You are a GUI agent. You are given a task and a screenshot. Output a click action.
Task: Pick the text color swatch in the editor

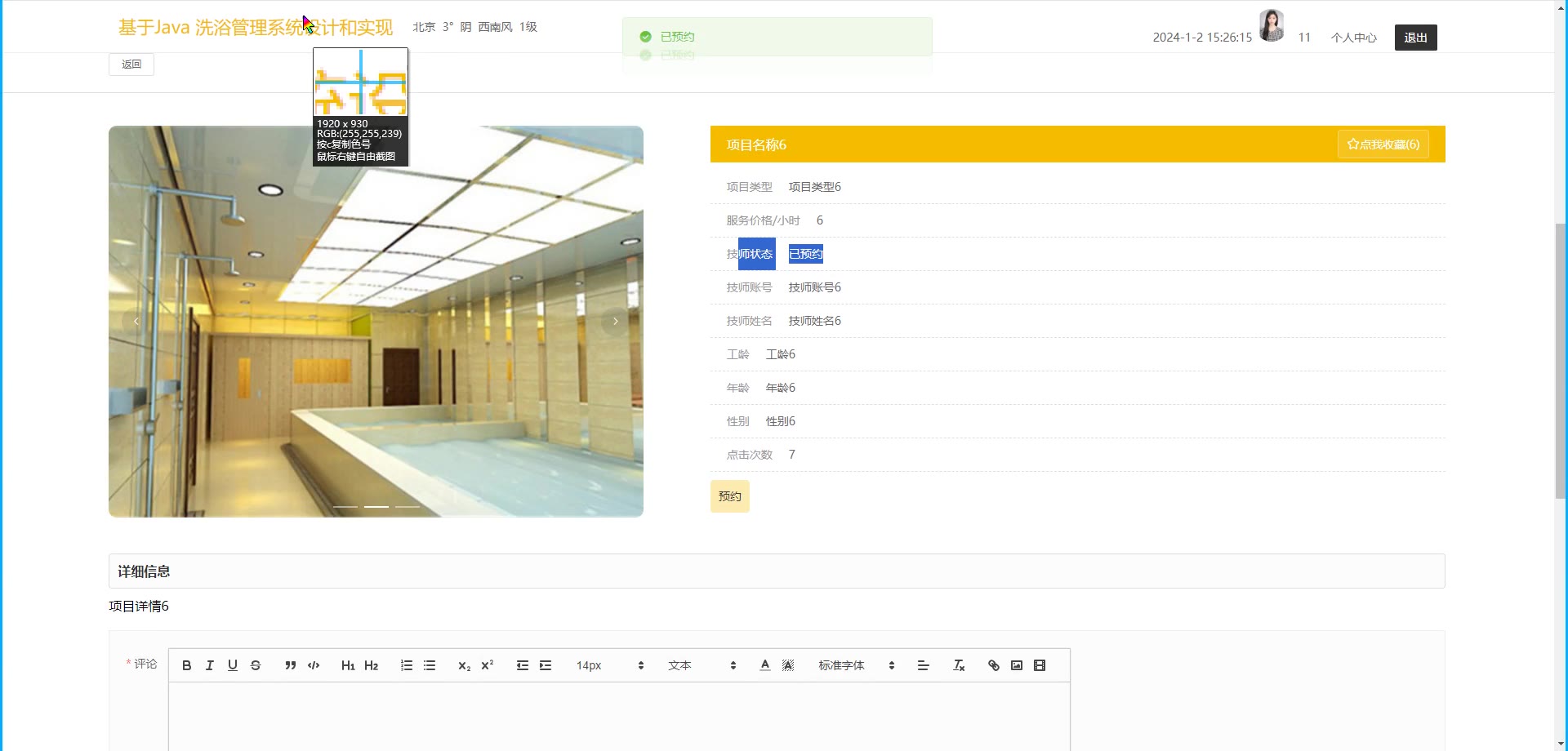pos(765,665)
